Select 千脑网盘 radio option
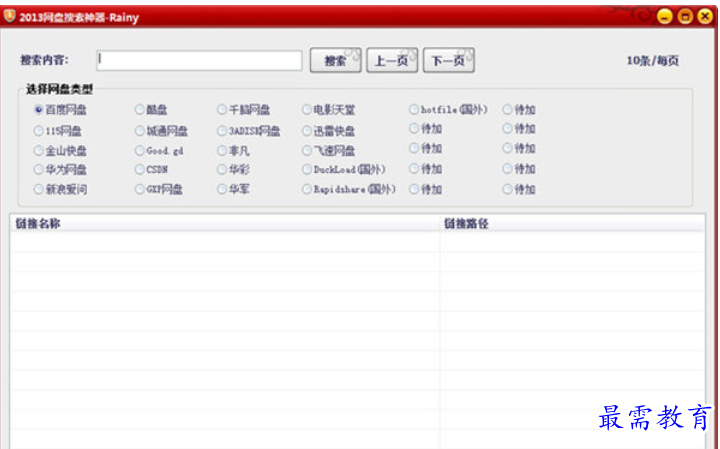720x449 pixels. (244, 110)
